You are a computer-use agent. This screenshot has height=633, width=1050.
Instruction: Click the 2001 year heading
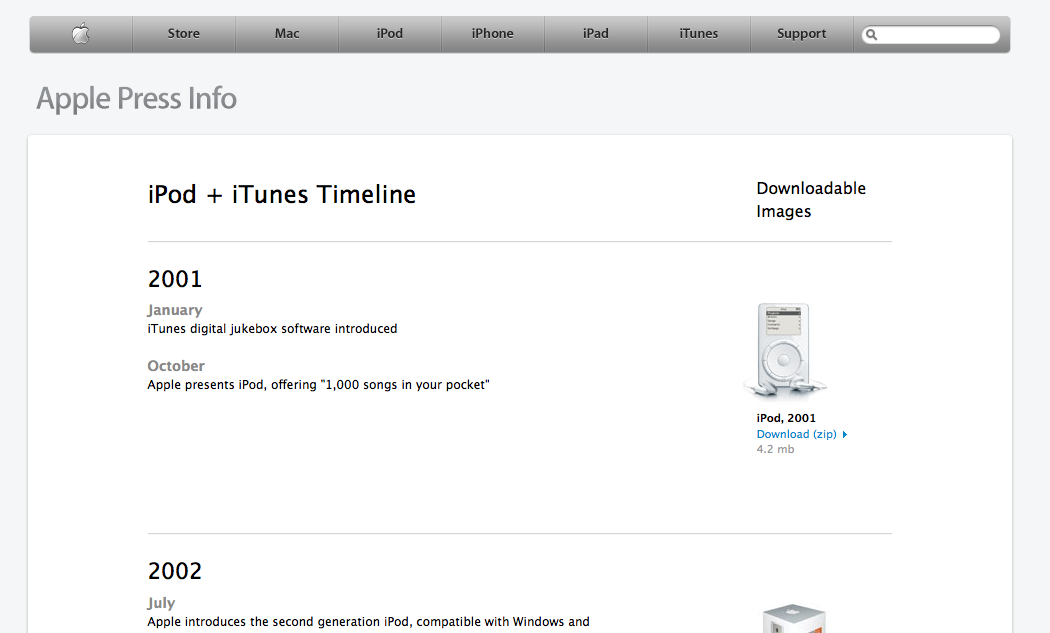tap(175, 279)
